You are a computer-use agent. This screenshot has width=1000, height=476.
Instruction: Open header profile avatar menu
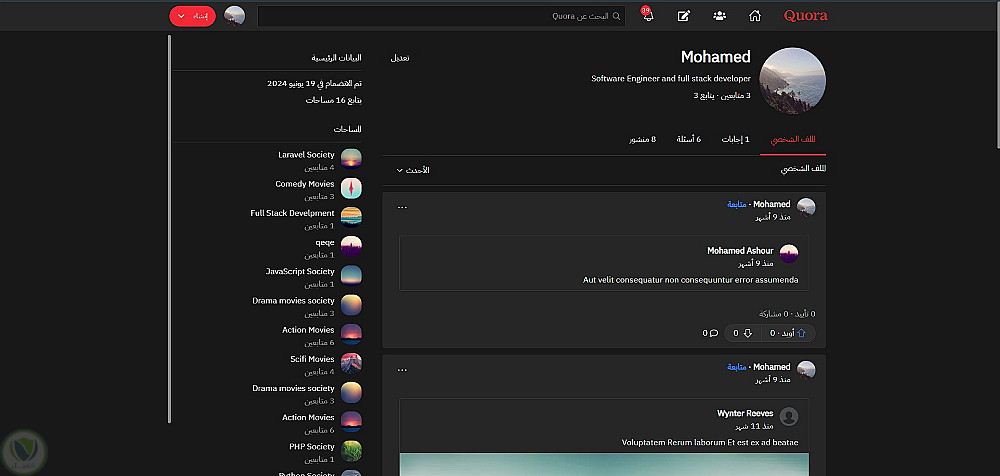pos(235,16)
